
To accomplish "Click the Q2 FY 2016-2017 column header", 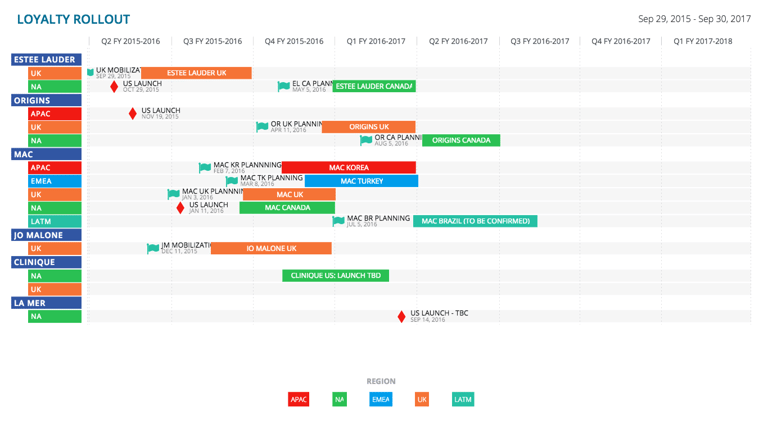I will click(458, 41).
